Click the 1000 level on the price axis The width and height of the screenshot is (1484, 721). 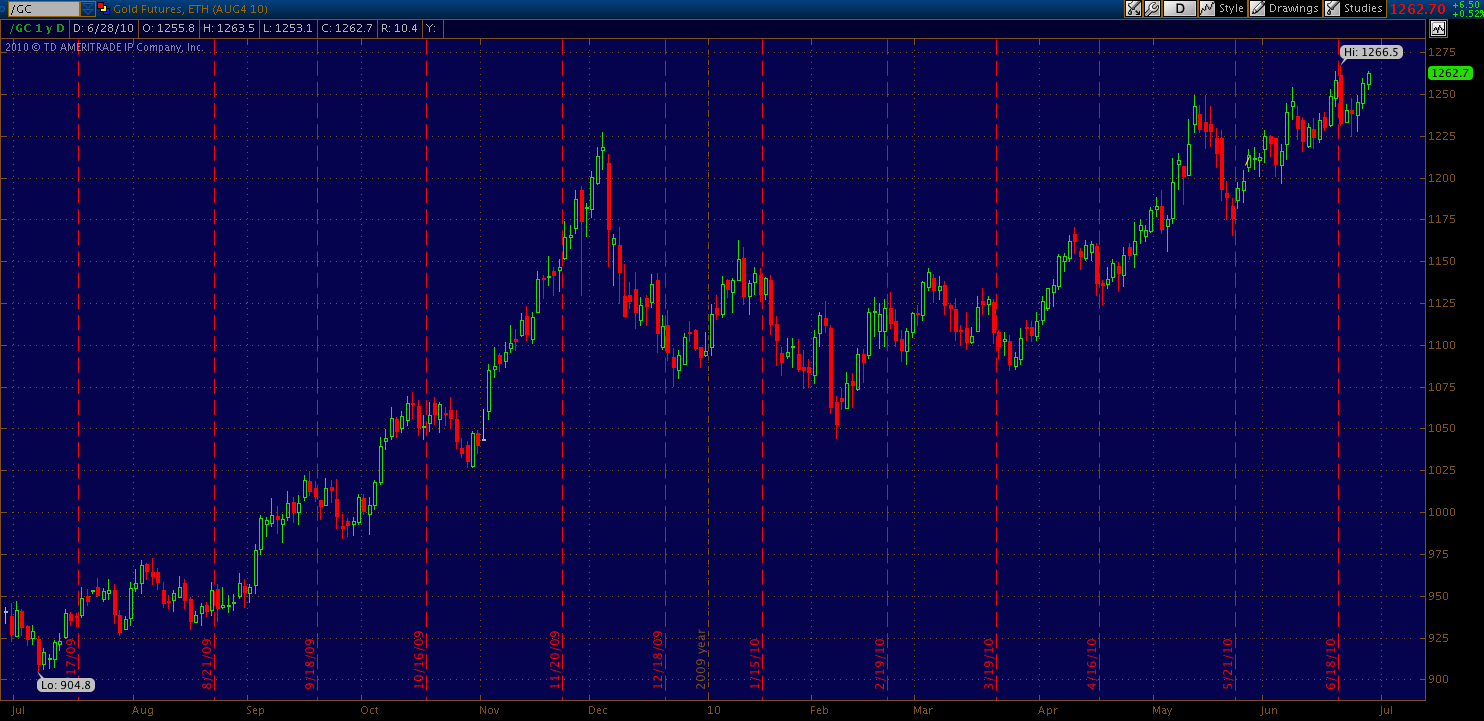tap(1441, 512)
